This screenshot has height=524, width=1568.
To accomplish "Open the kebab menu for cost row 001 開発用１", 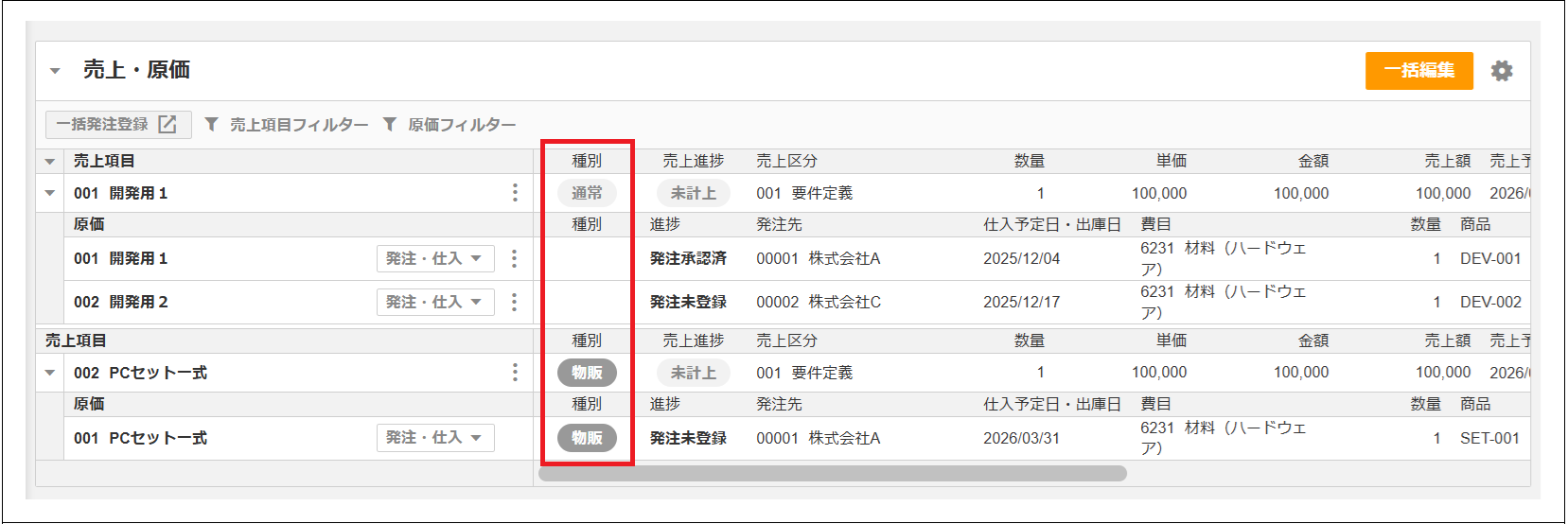I will coord(514,258).
